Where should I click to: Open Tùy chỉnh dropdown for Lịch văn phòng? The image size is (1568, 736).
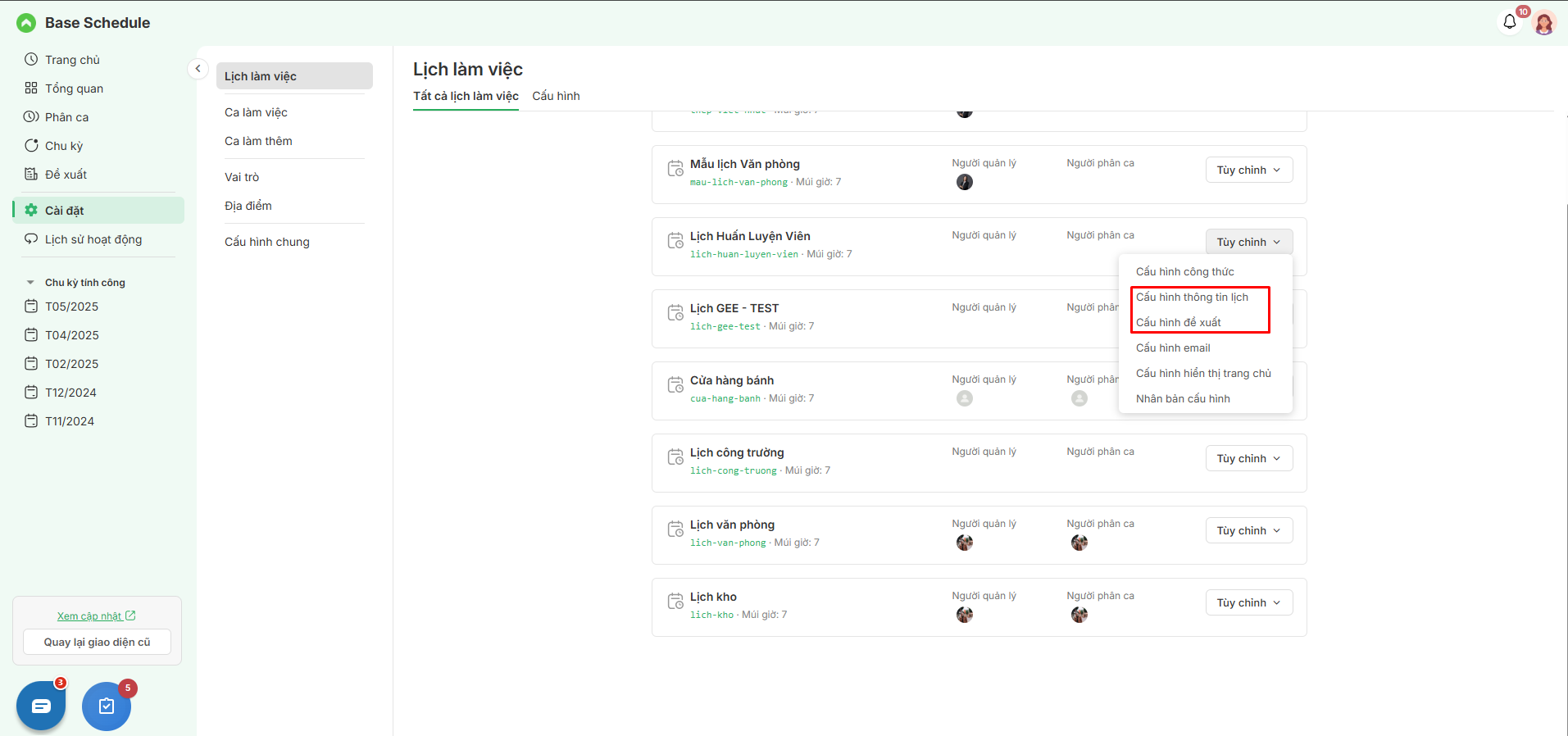(1249, 530)
